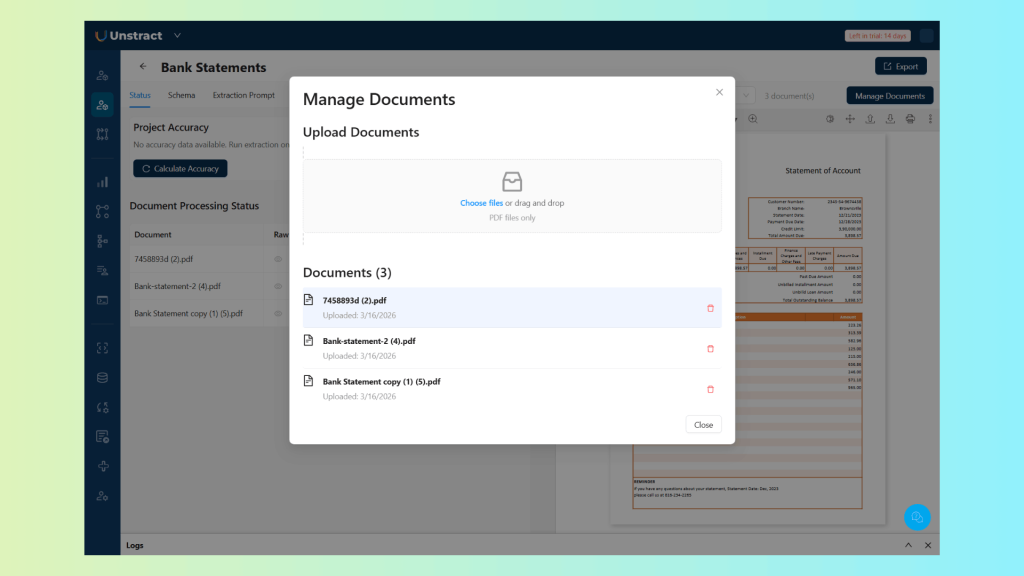Delete the 7458893d (2).pdf document
The image size is (1024, 576).
710,308
